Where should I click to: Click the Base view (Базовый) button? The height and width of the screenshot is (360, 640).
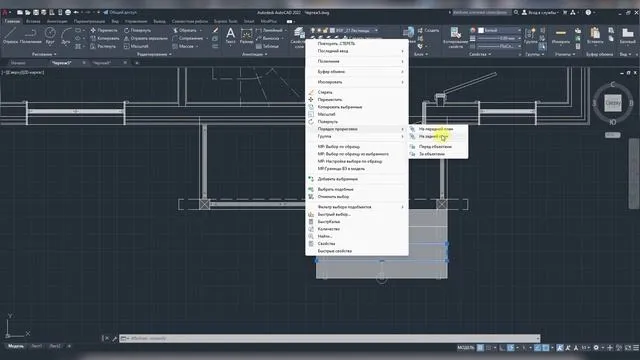coord(627,36)
